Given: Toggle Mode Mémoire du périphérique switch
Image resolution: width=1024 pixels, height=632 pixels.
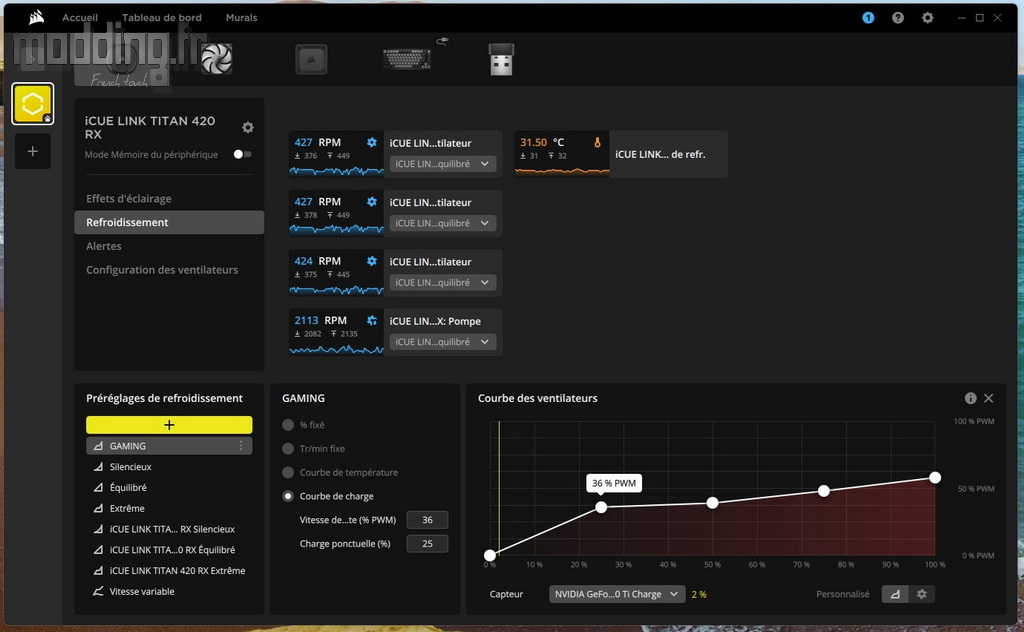Looking at the screenshot, I should point(242,154).
